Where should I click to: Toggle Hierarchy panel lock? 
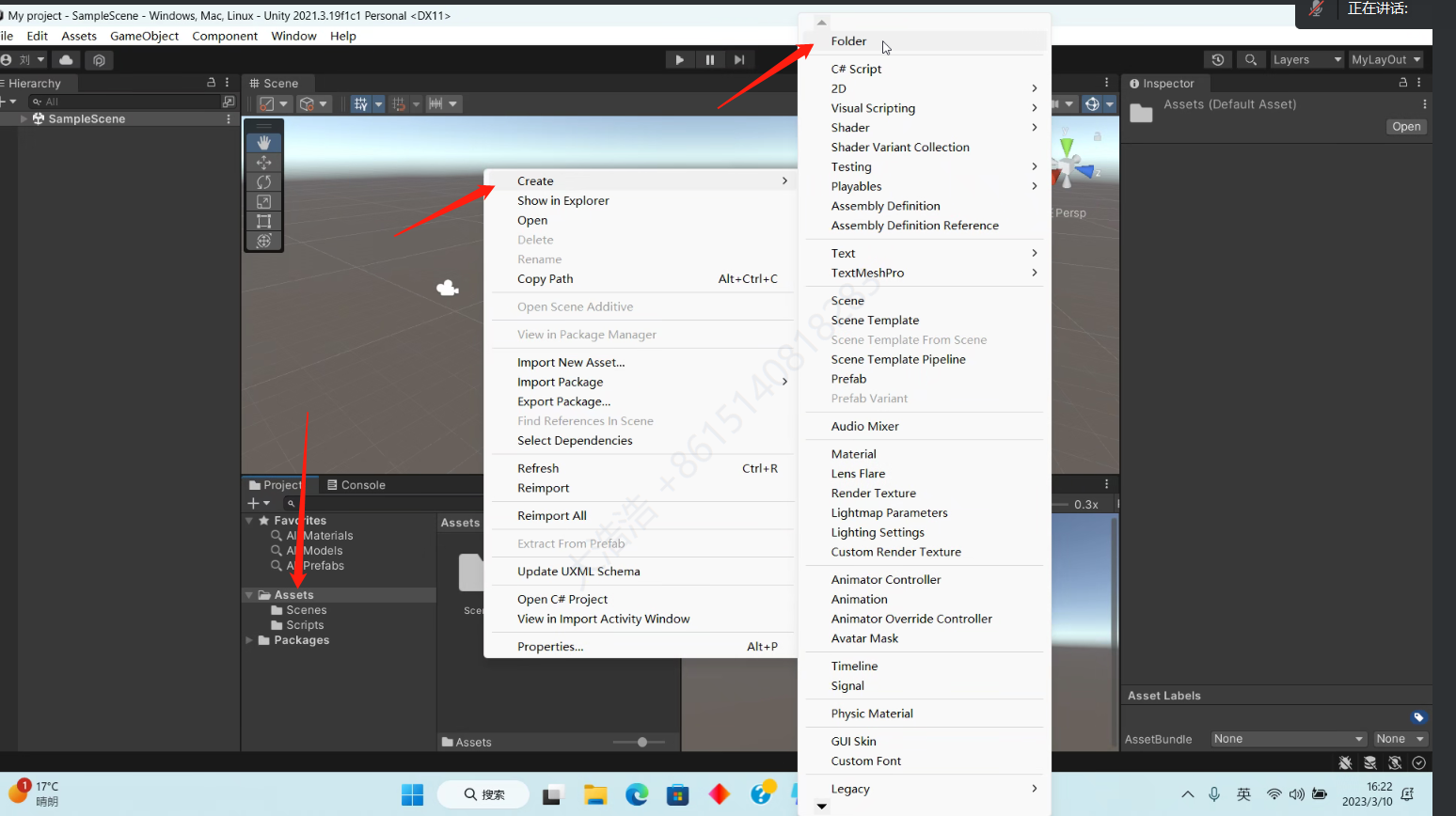211,83
